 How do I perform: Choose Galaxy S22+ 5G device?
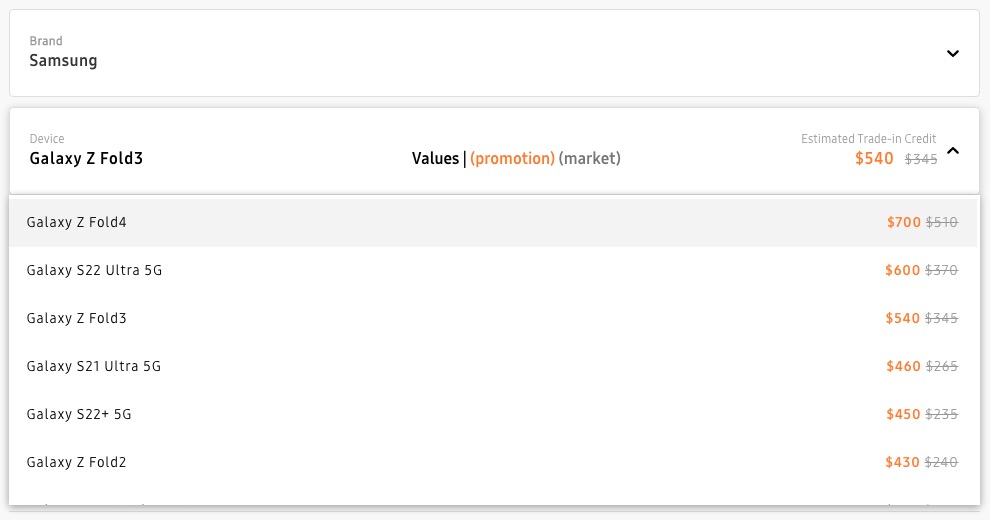(79, 414)
